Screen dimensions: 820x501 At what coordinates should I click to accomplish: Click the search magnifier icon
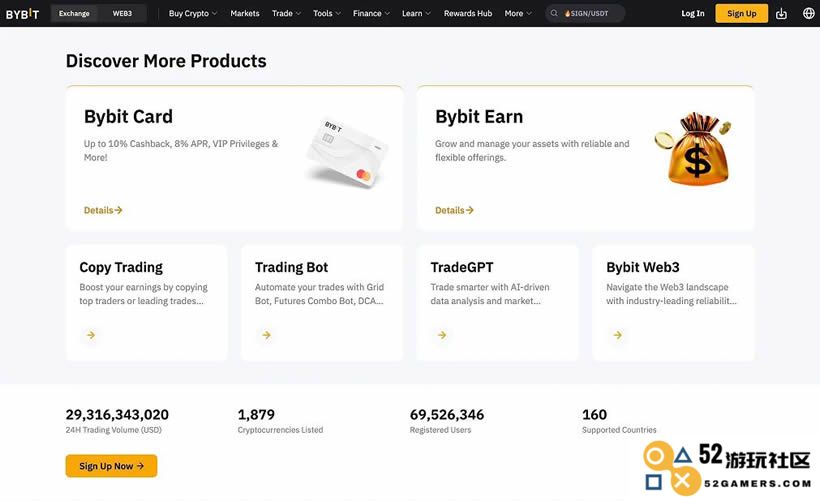[554, 14]
